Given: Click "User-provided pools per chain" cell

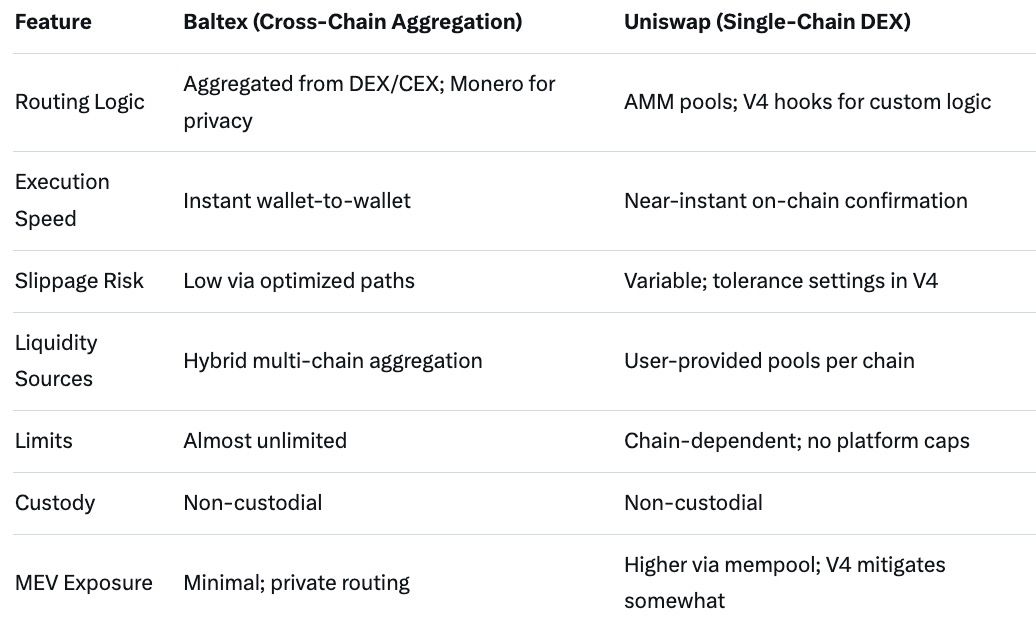Looking at the screenshot, I should [x=769, y=361].
